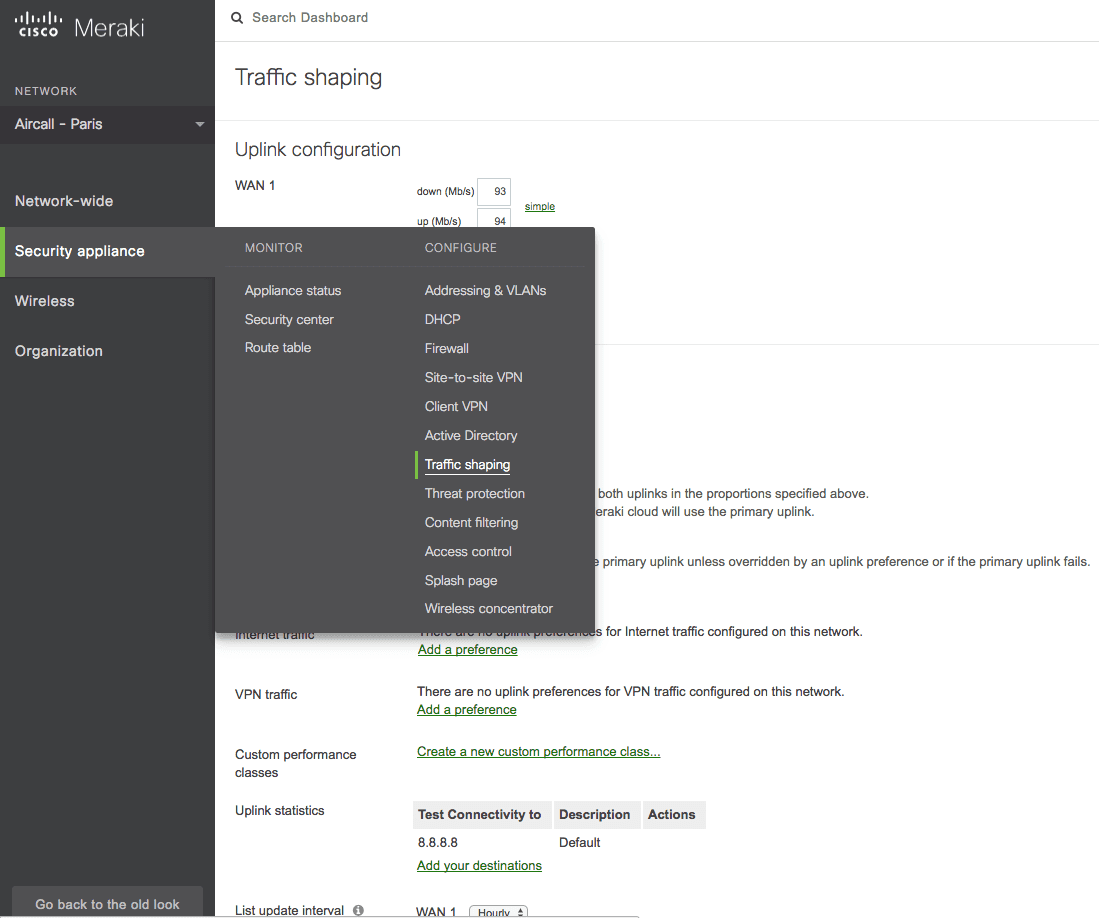
Task: Click the search magnifier icon
Action: point(237,18)
